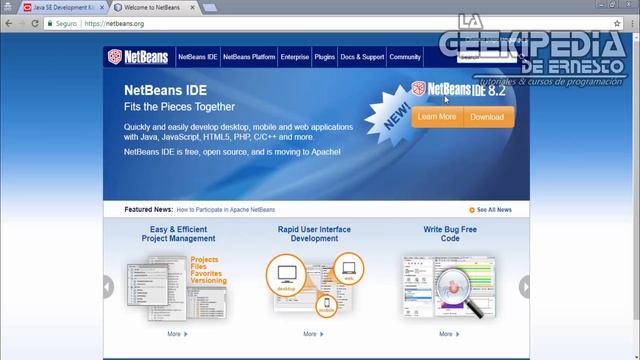Click project management screenshot thumbnail
Viewport: 640px width, 360px height.
(176, 288)
